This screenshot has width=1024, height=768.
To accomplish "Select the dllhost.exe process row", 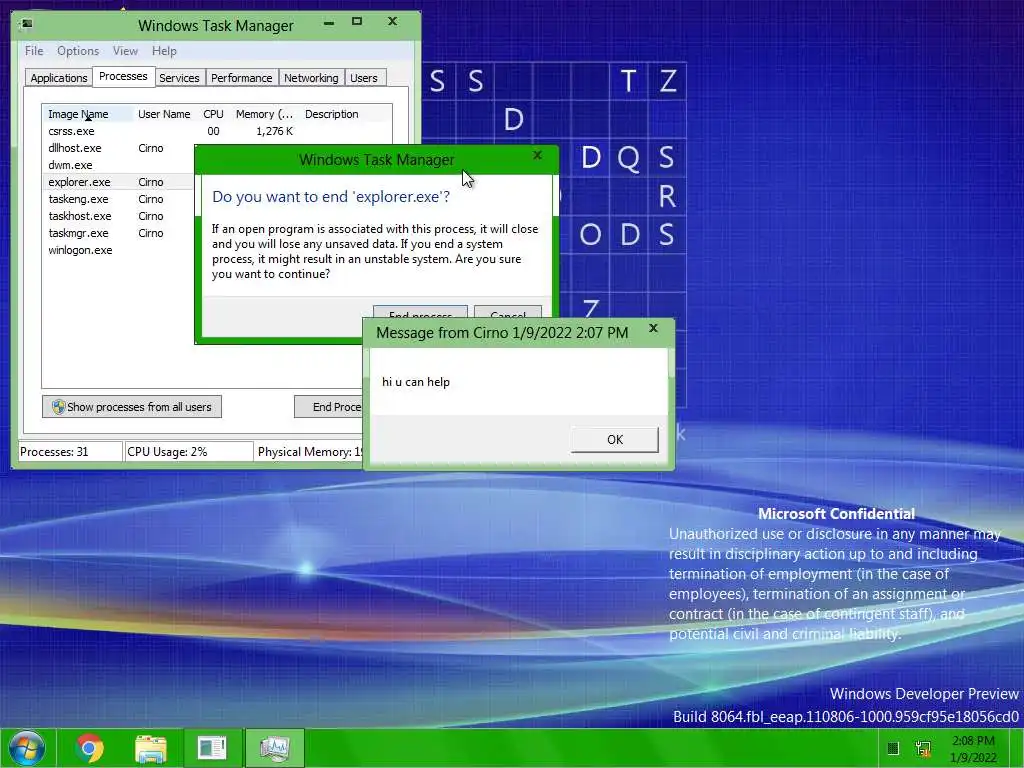I will click(x=119, y=148).
